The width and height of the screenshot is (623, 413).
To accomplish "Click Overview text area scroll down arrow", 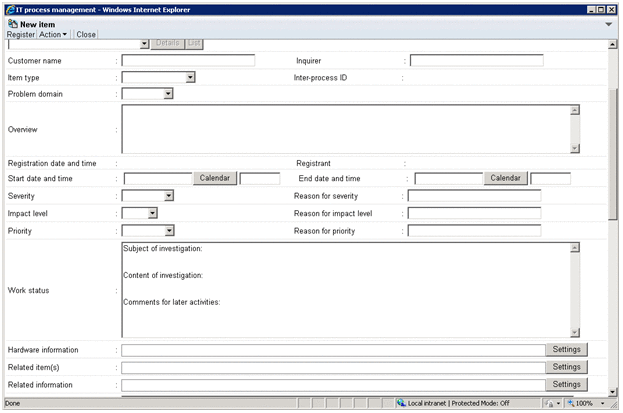I will tap(575, 148).
